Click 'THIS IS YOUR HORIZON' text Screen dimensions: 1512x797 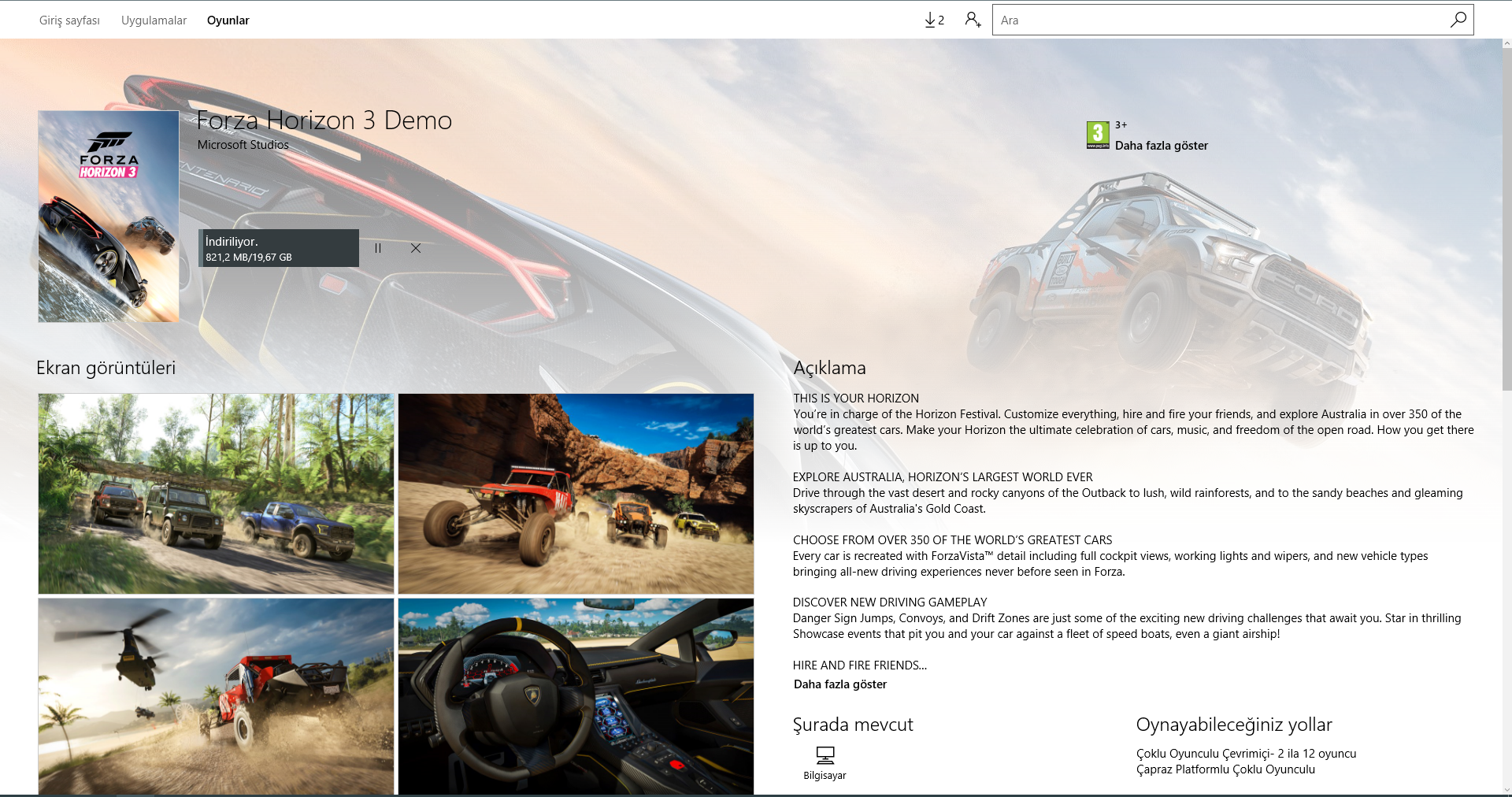(x=856, y=398)
